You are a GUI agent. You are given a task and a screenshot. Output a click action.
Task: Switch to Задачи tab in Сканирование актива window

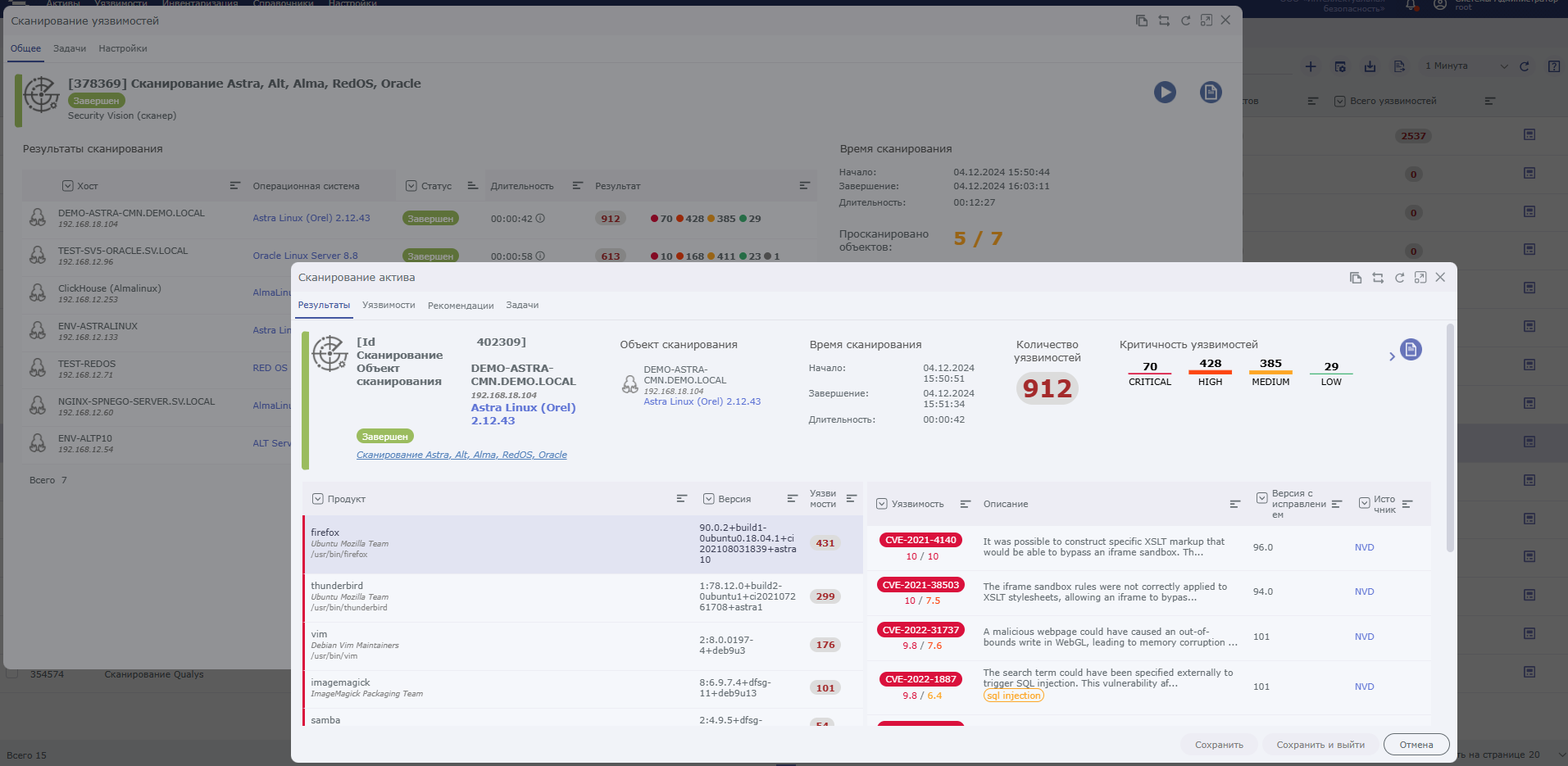[x=522, y=306]
